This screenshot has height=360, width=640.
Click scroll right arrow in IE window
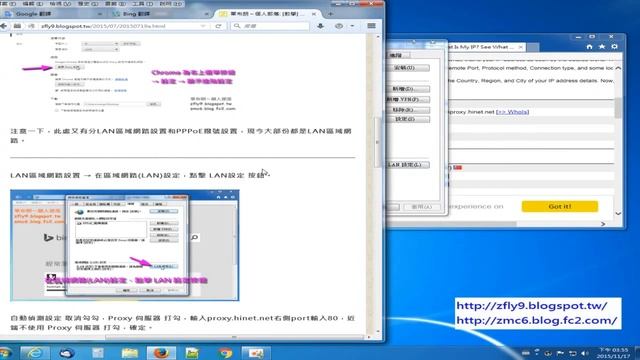click(x=603, y=224)
